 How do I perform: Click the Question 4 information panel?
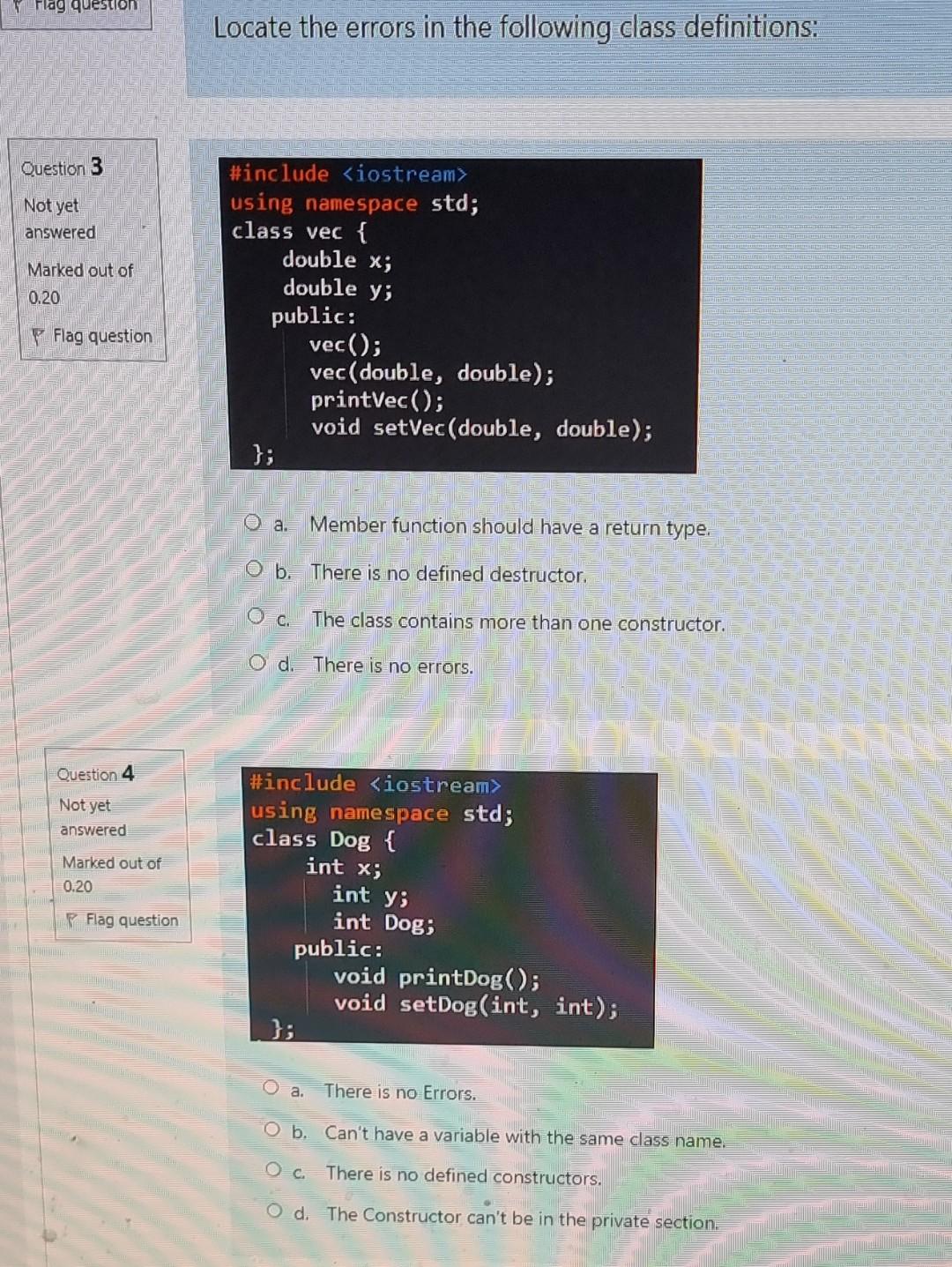pos(115,846)
